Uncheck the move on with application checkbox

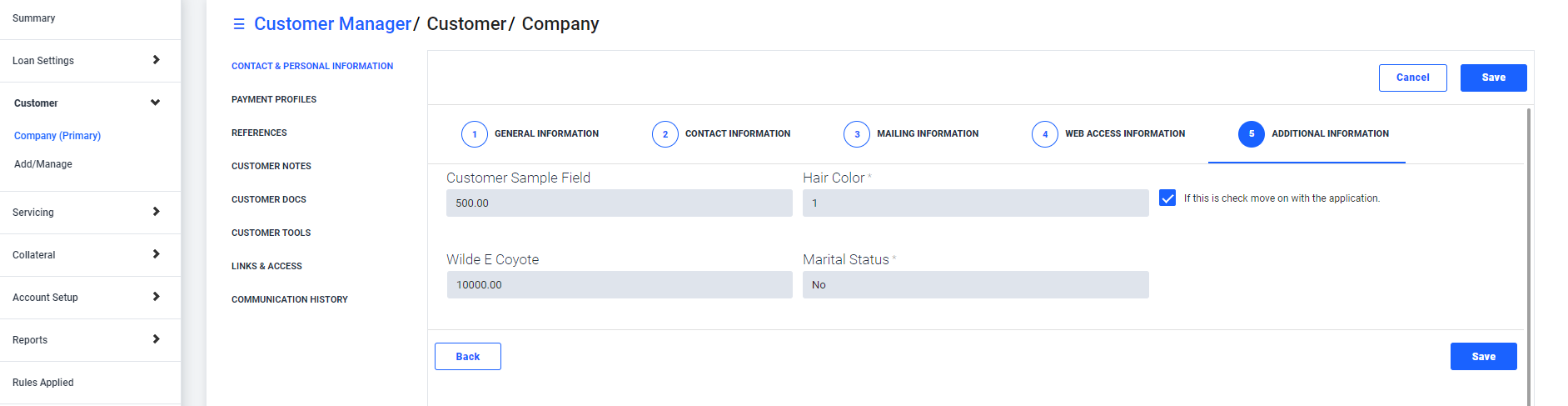(x=1167, y=198)
